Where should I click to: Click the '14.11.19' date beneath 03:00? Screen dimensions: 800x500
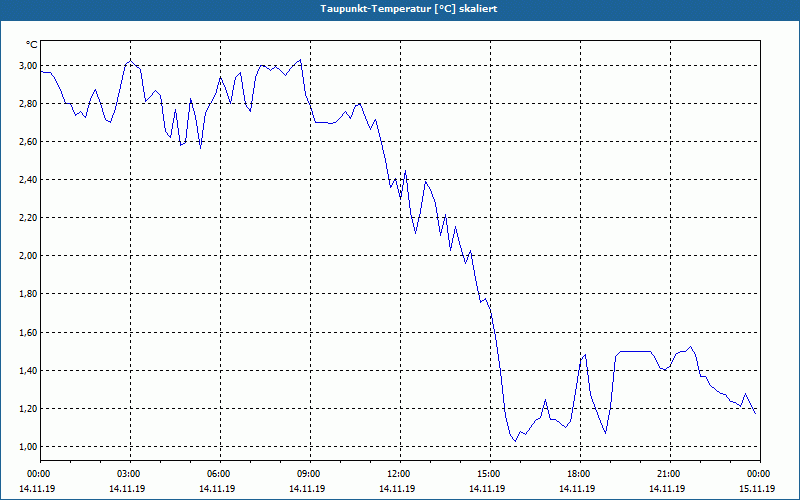pos(127,489)
